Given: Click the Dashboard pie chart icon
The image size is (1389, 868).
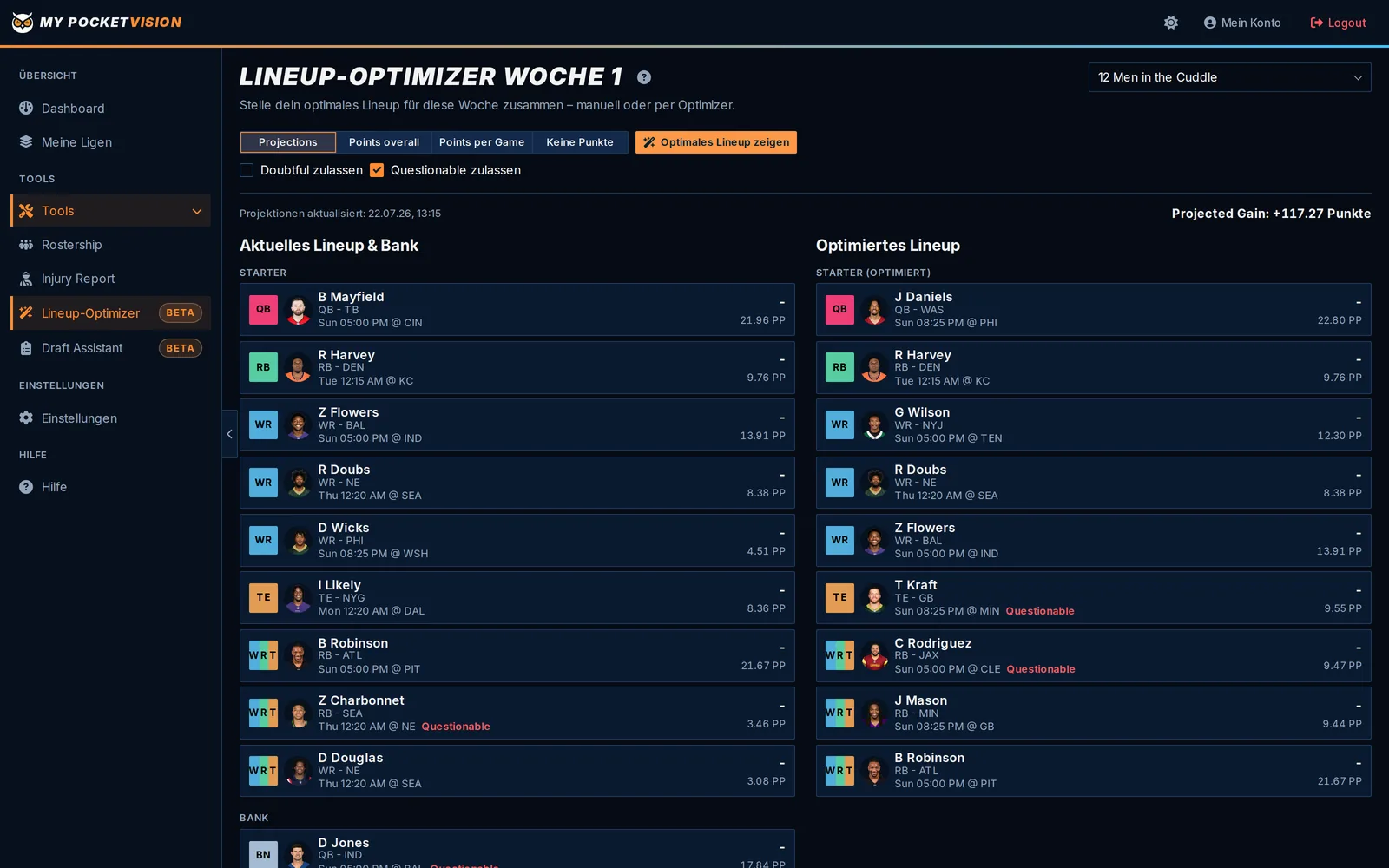Looking at the screenshot, I should click(26, 108).
